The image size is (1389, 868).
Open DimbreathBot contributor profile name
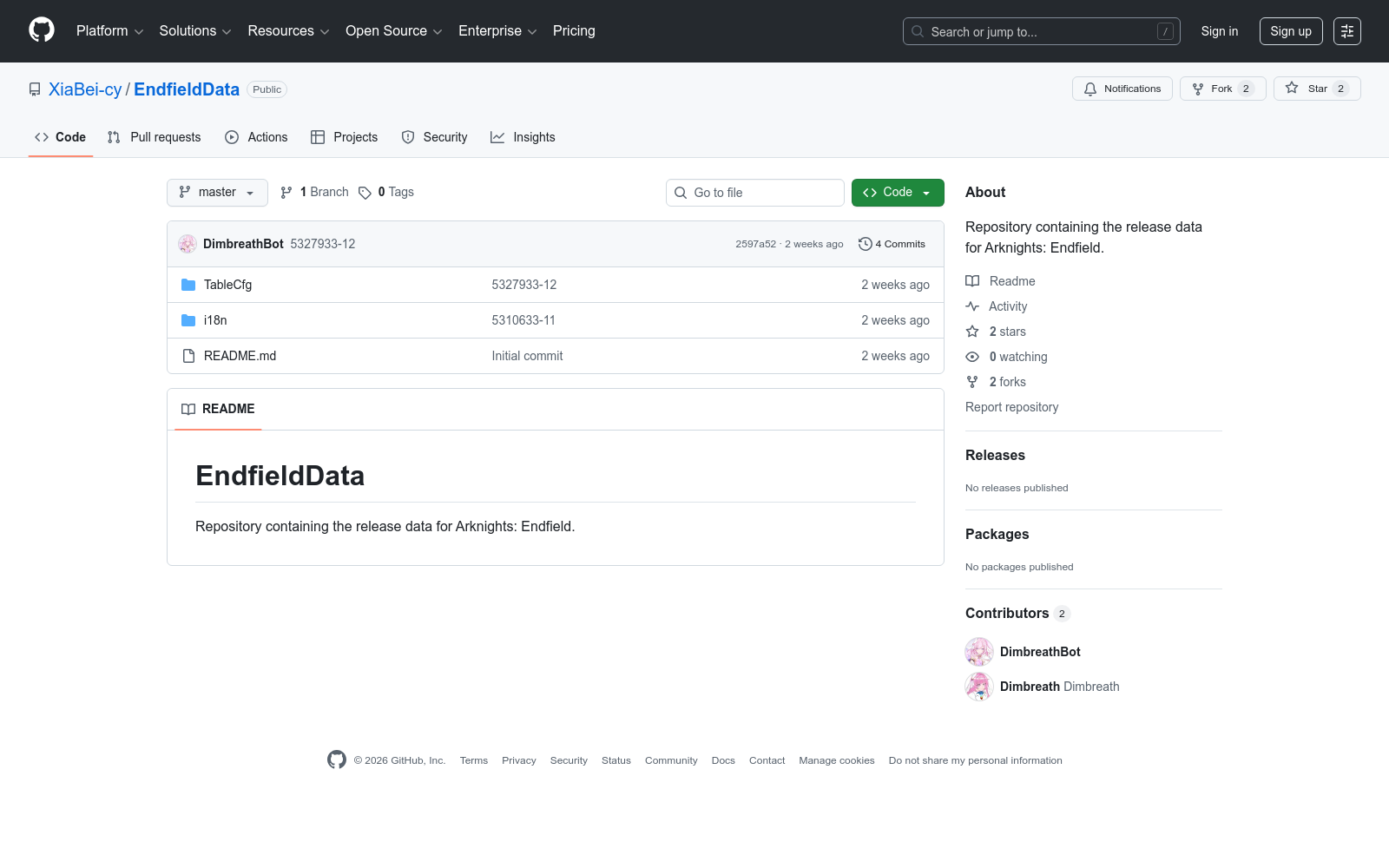(1040, 652)
